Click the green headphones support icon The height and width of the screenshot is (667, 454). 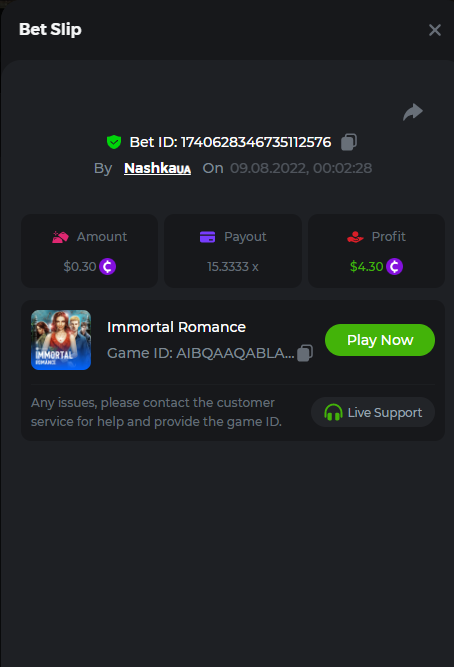point(333,412)
